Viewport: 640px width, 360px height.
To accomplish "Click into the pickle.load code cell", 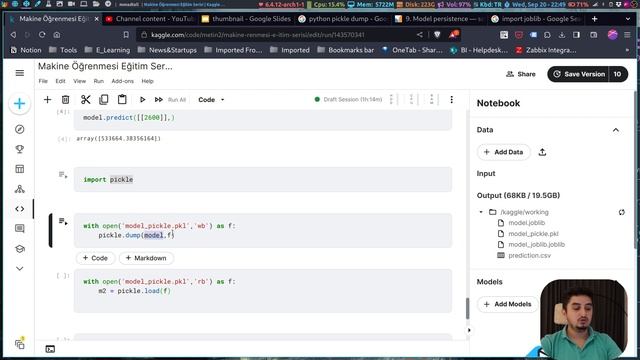I will point(263,291).
